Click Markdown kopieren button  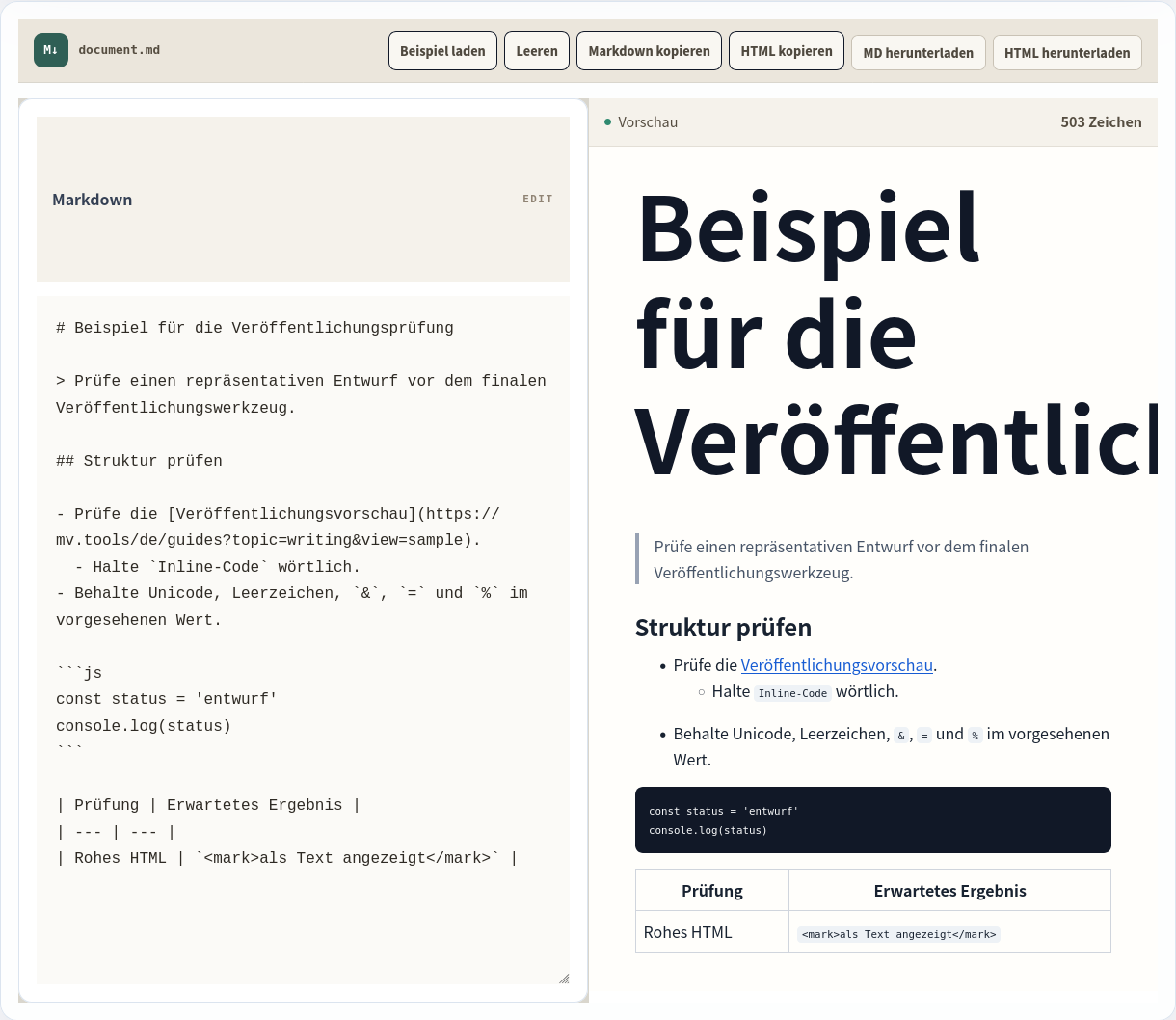649,51
